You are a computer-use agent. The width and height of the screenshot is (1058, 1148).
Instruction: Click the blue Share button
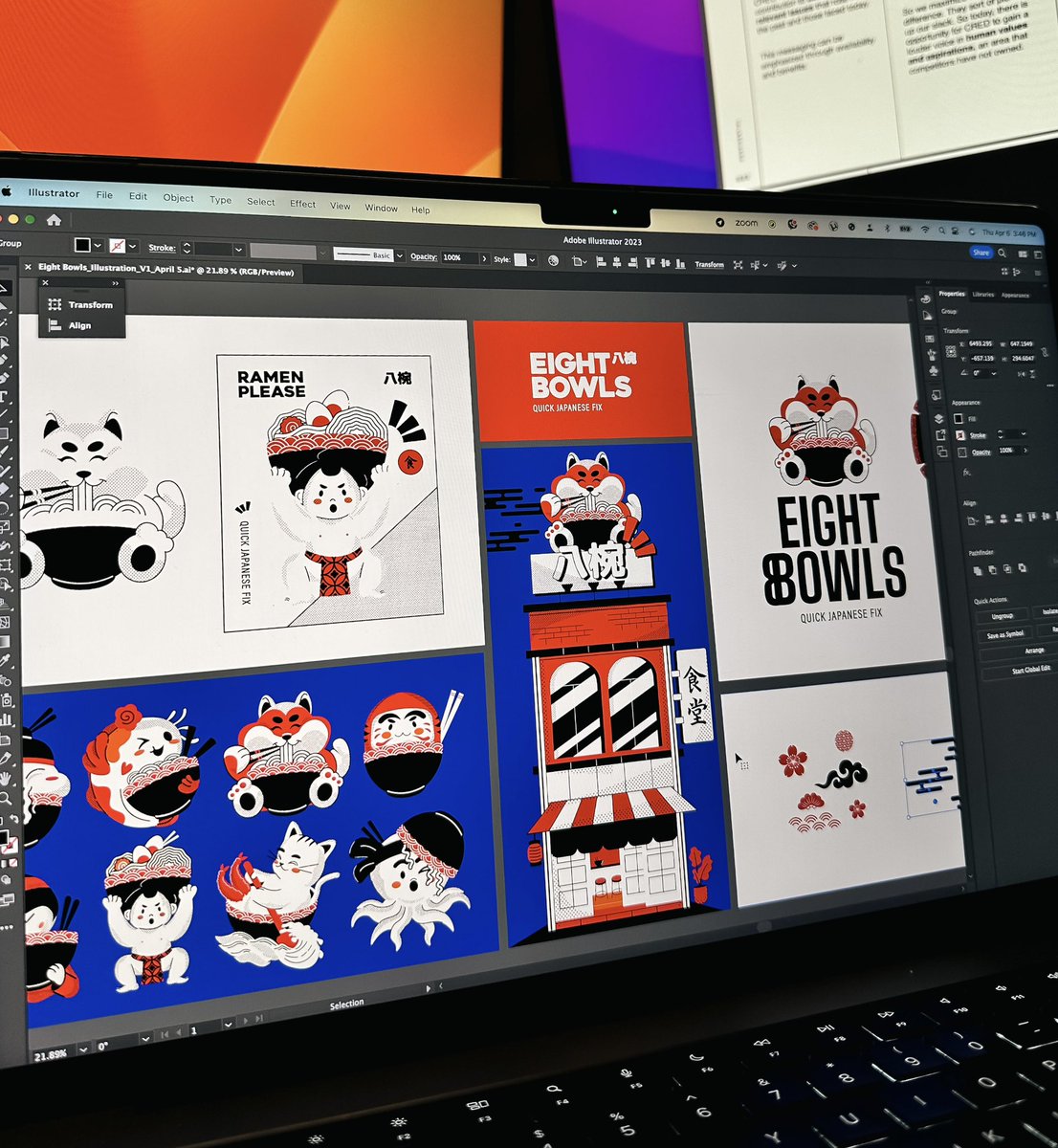[981, 253]
